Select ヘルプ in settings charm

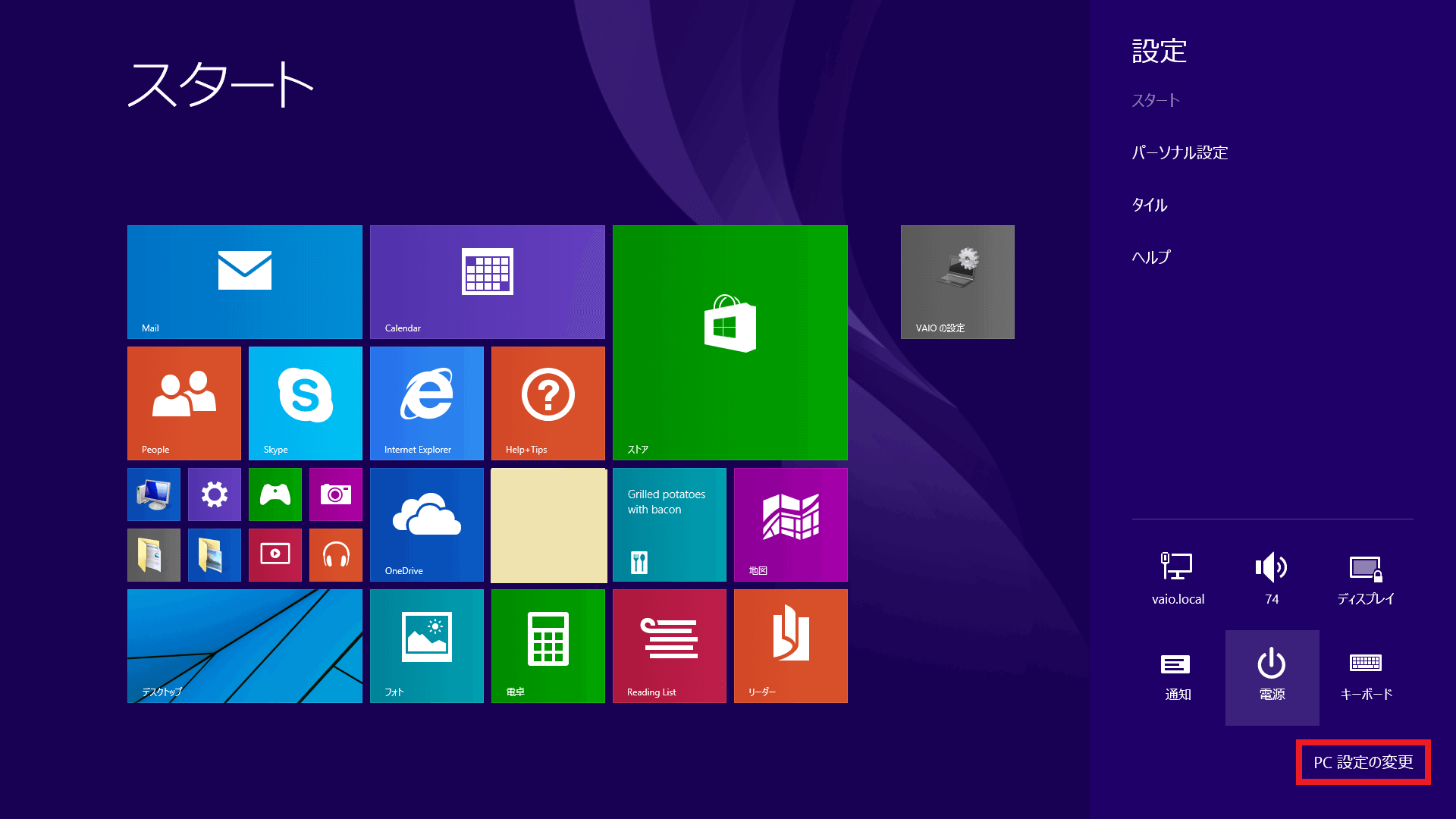coord(1151,257)
